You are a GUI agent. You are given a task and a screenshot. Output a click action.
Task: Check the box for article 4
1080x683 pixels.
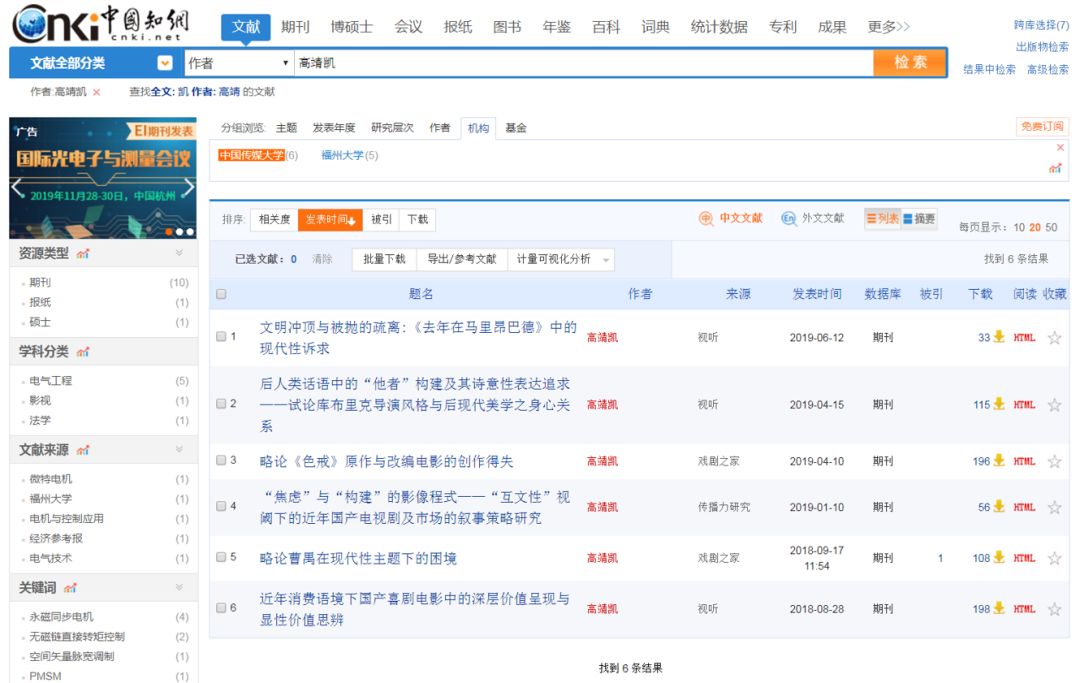221,506
